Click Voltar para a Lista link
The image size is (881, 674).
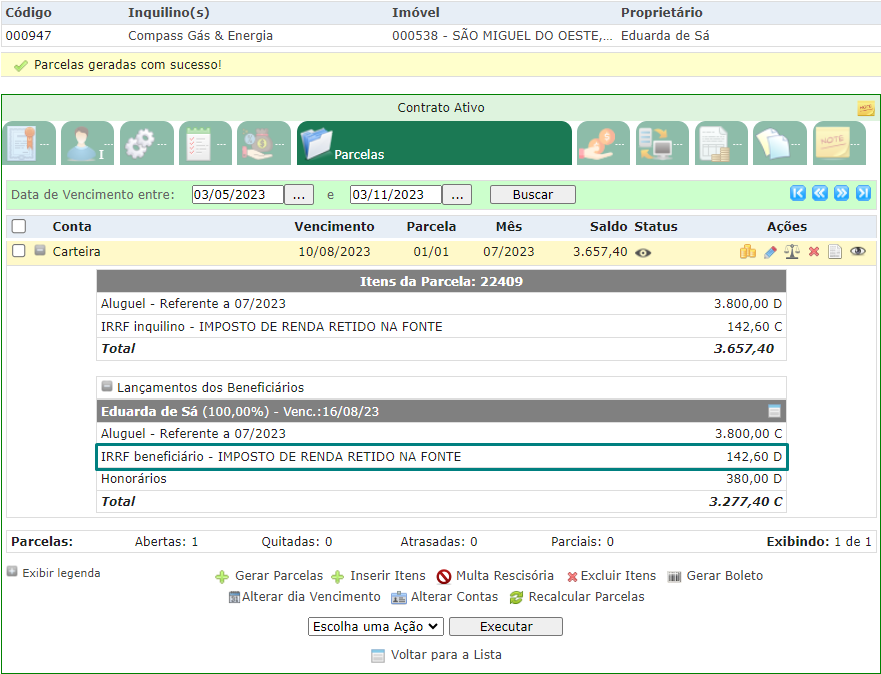[446, 655]
